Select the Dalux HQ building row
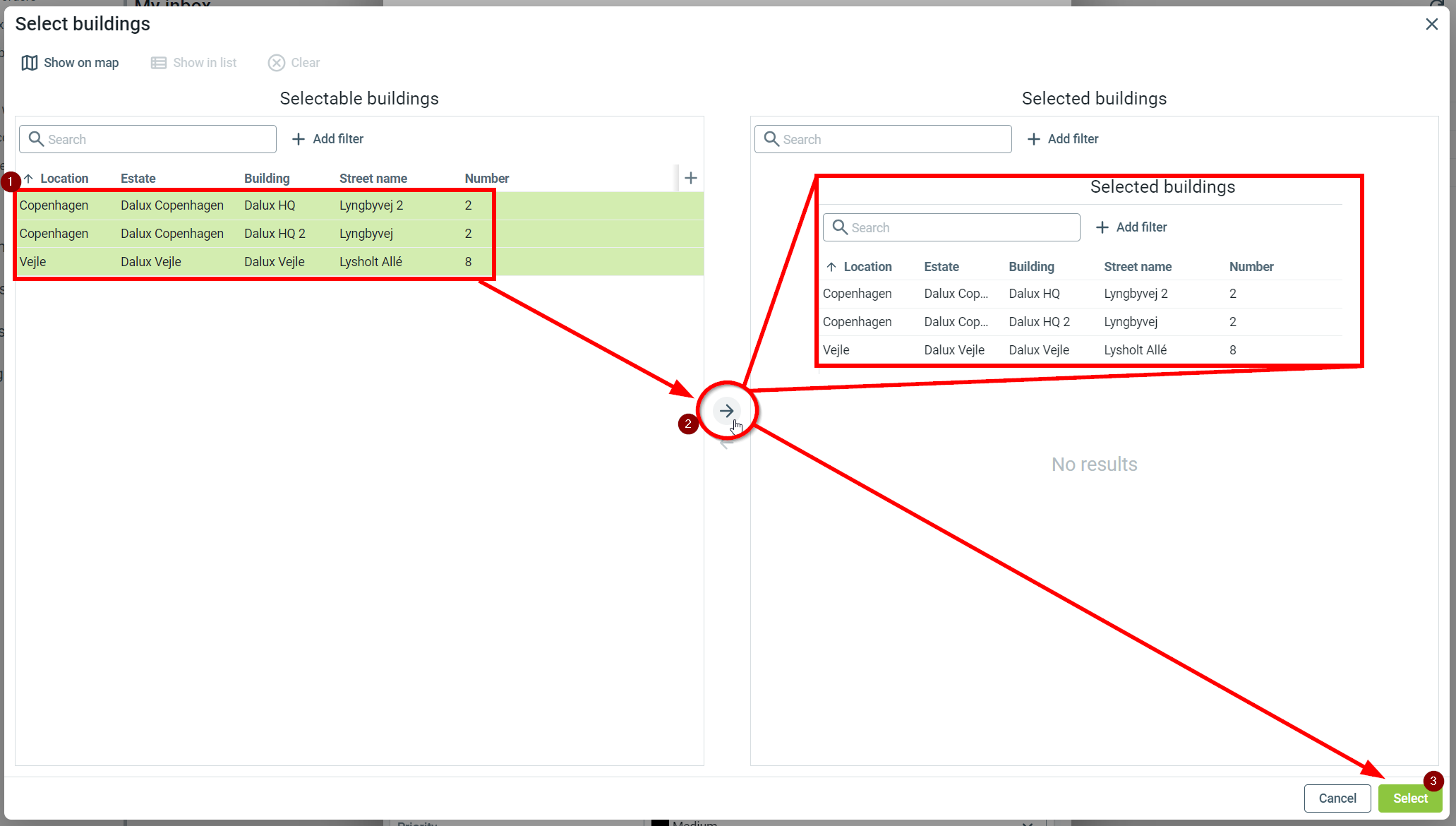Screen dimensions: 1456x826 pos(270,205)
